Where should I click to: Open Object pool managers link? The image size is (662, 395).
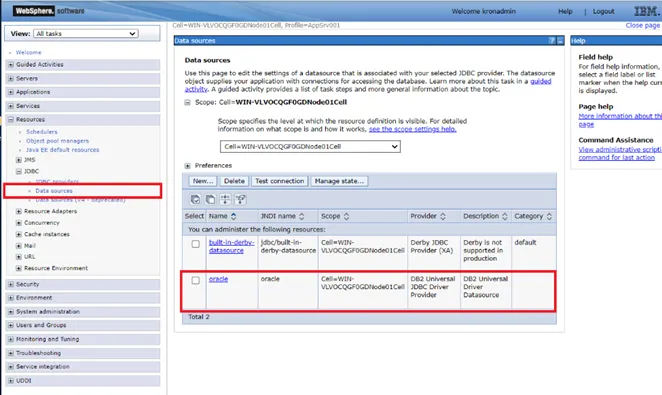tap(57, 141)
